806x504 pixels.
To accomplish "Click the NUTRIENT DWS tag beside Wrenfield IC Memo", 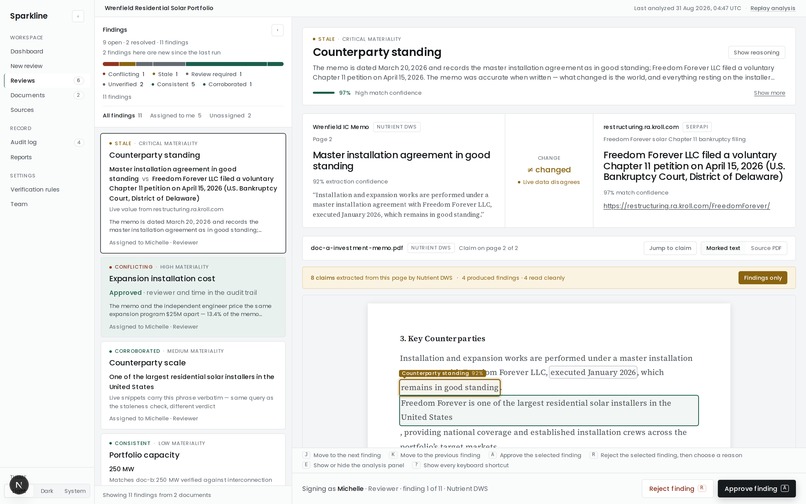I will [396, 127].
